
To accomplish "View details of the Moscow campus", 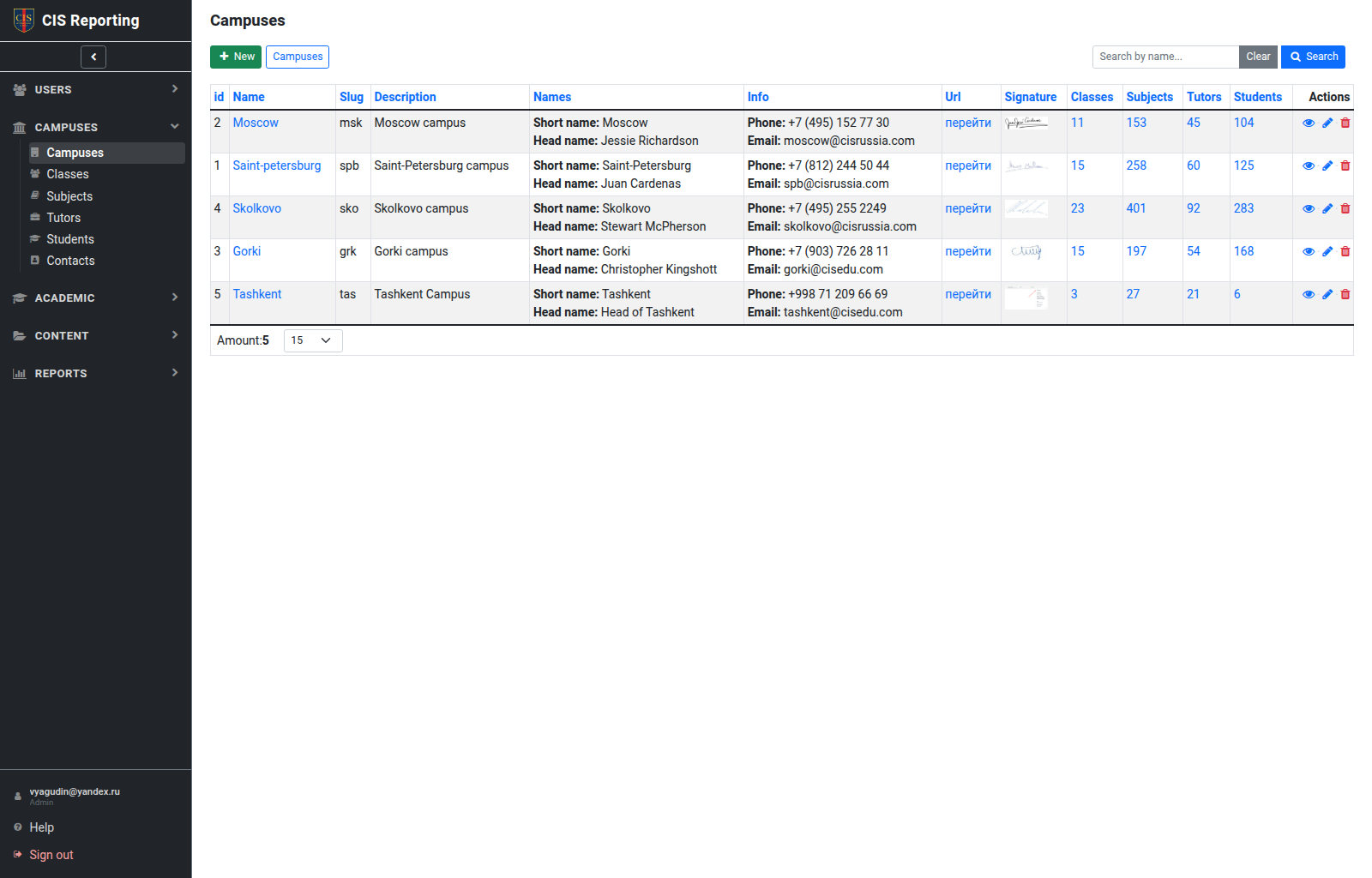I will coord(1309,123).
